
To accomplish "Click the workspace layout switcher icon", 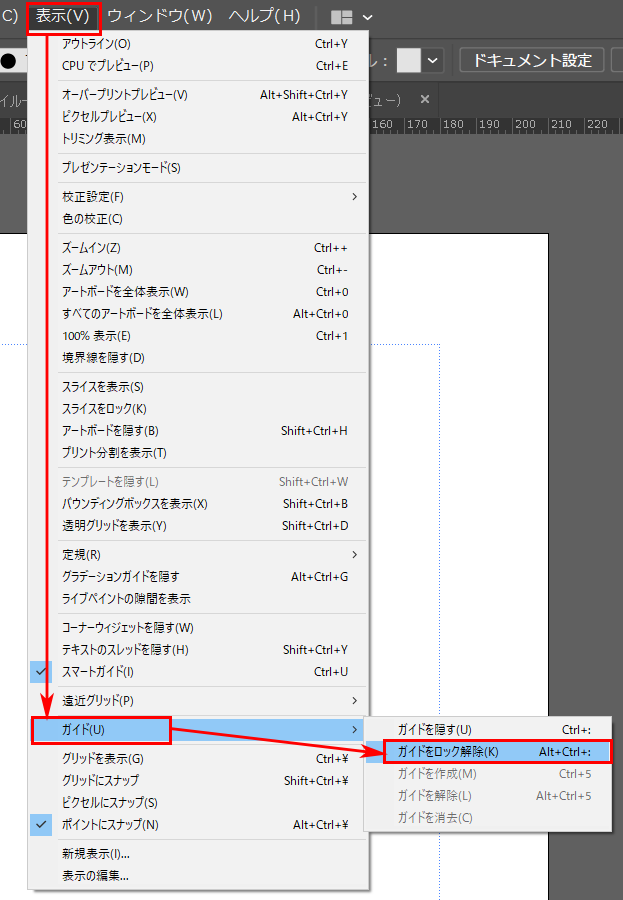I will click(342, 17).
